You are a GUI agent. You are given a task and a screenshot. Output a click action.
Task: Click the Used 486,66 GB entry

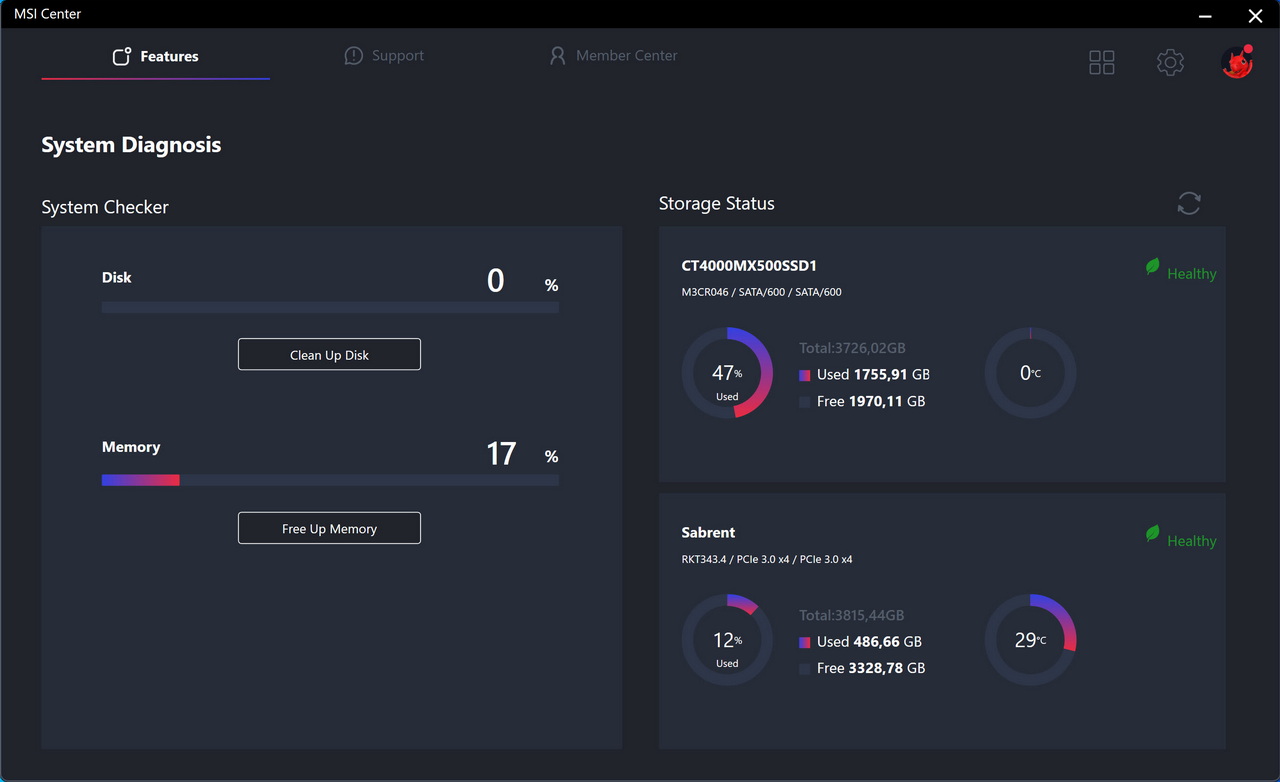(x=860, y=641)
